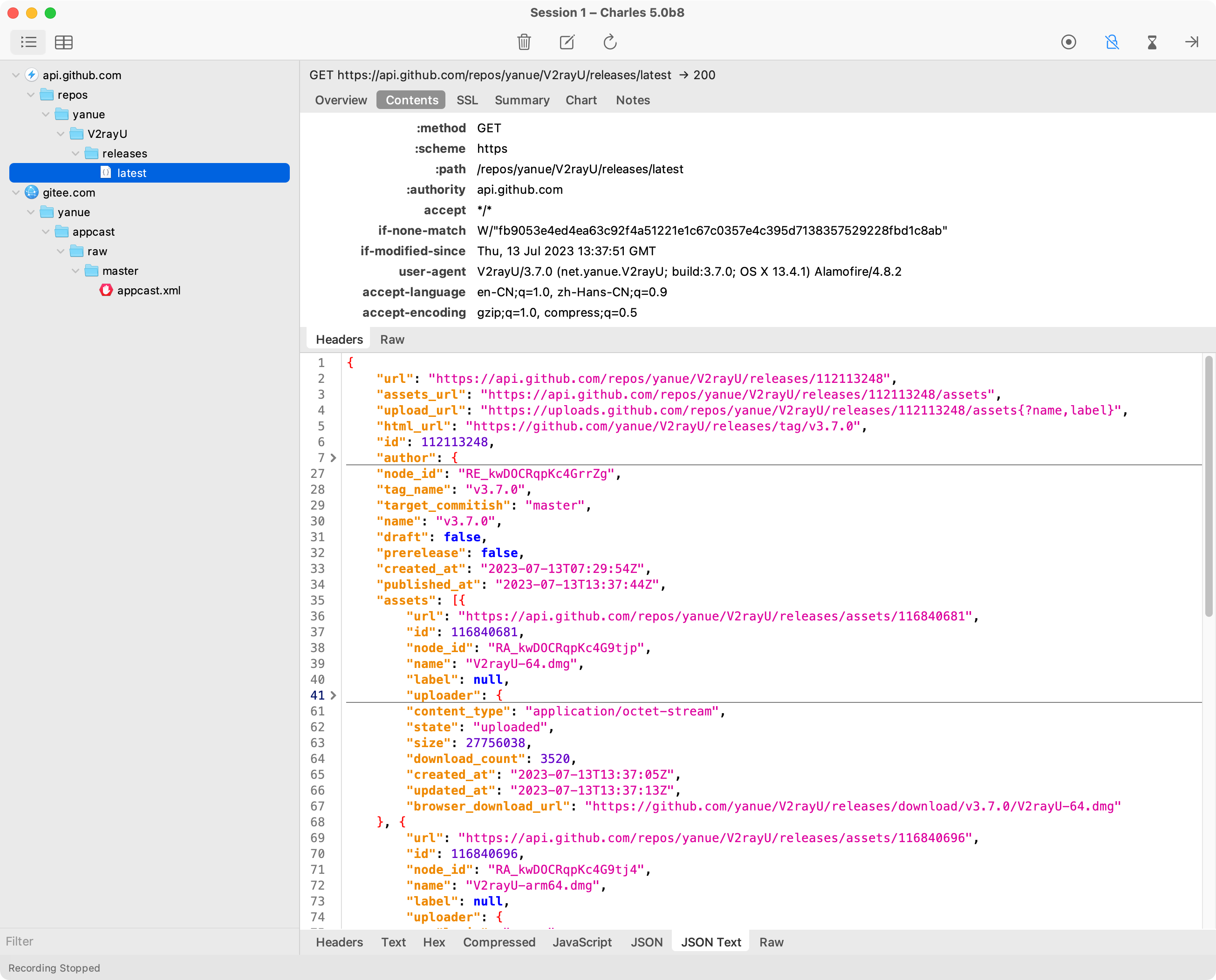The width and height of the screenshot is (1216, 980).
Task: Open the Summary tab
Action: [x=522, y=100]
